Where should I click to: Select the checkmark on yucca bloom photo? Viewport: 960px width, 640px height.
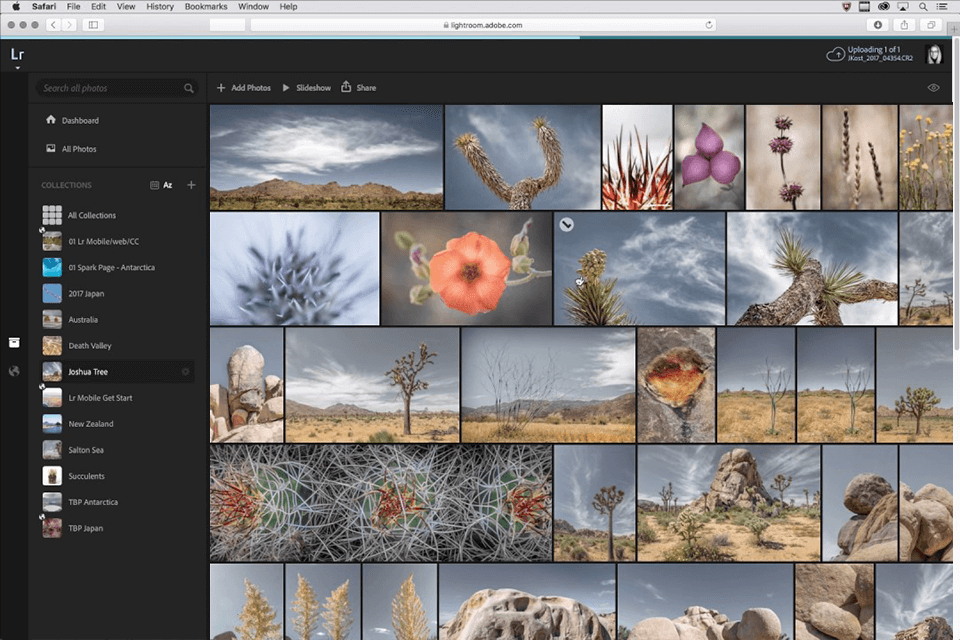click(567, 225)
